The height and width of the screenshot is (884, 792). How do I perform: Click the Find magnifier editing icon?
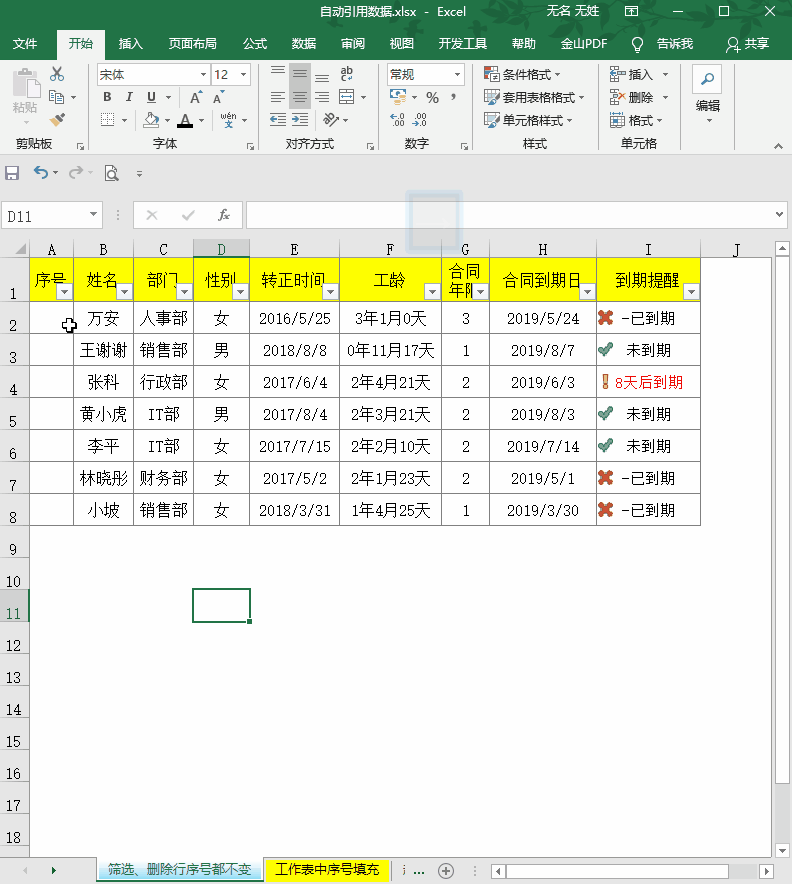click(x=707, y=79)
